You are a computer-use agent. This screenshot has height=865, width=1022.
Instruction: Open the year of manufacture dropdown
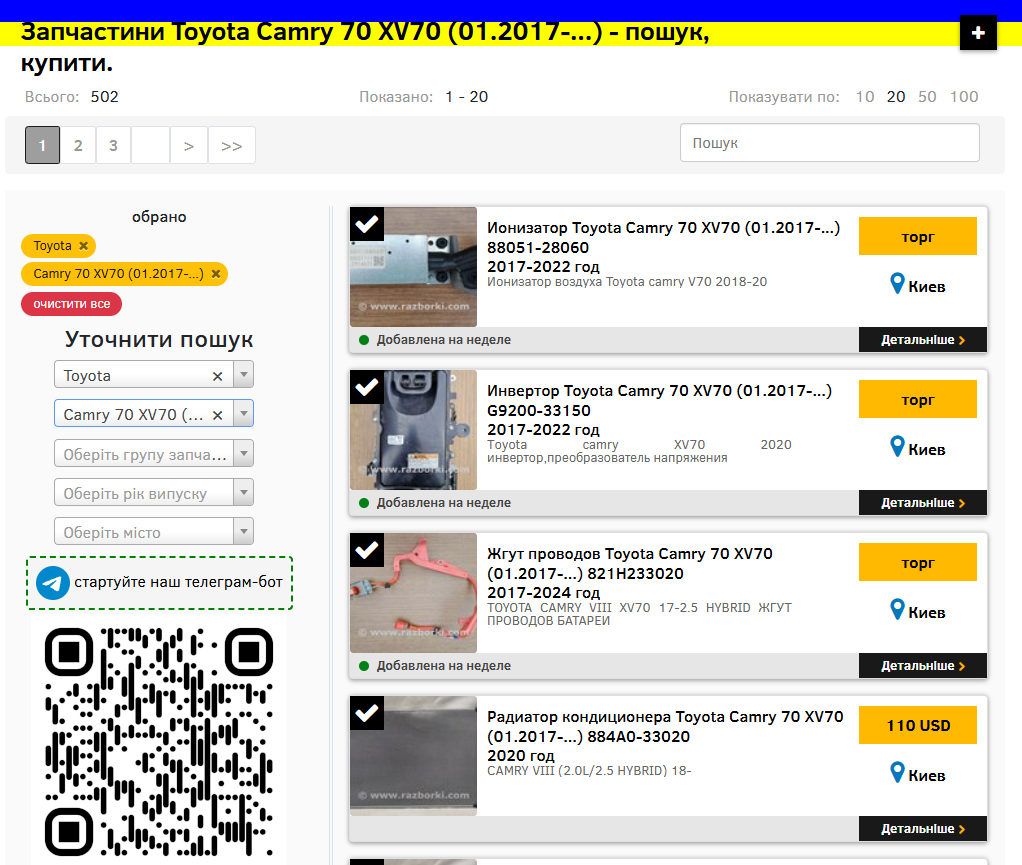(x=154, y=493)
